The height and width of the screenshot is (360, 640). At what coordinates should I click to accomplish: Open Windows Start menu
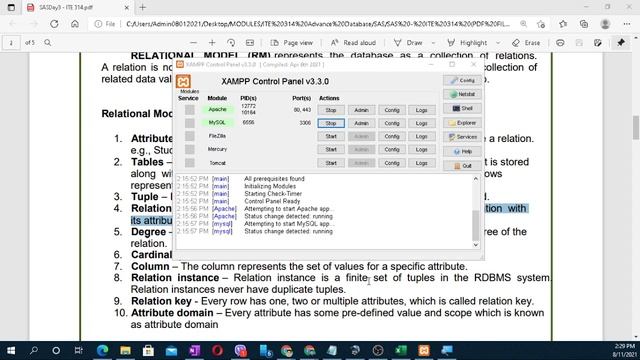point(11,351)
